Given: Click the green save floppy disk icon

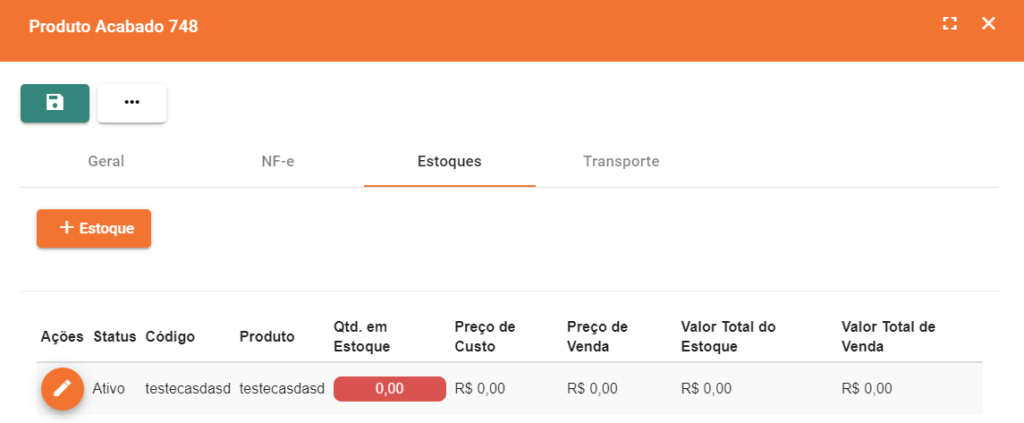Looking at the screenshot, I should click(55, 103).
